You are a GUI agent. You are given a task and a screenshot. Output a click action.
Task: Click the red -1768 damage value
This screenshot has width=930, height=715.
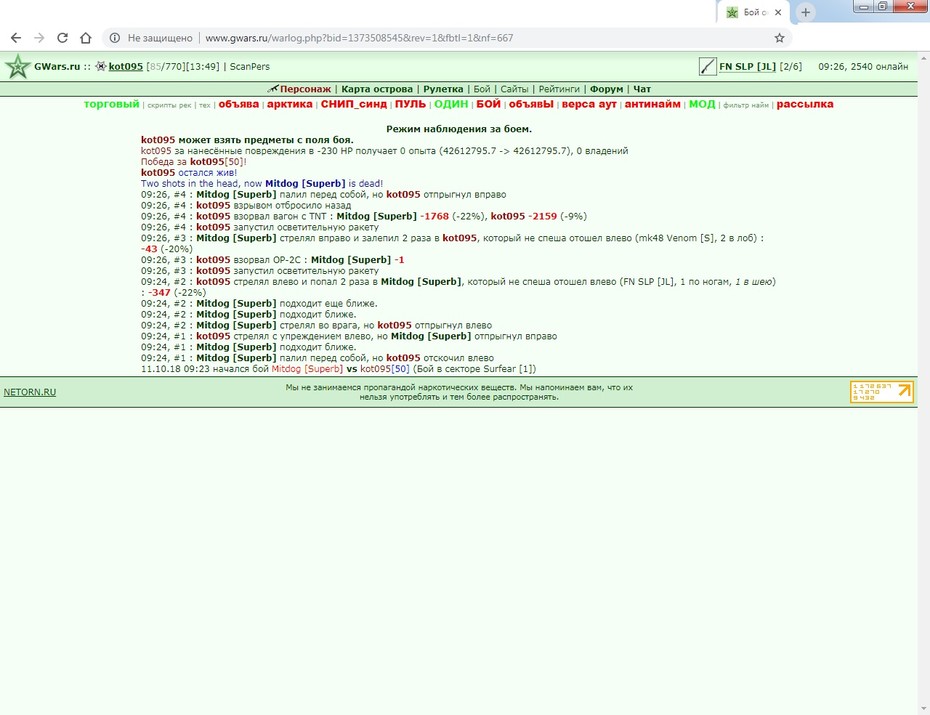434,216
